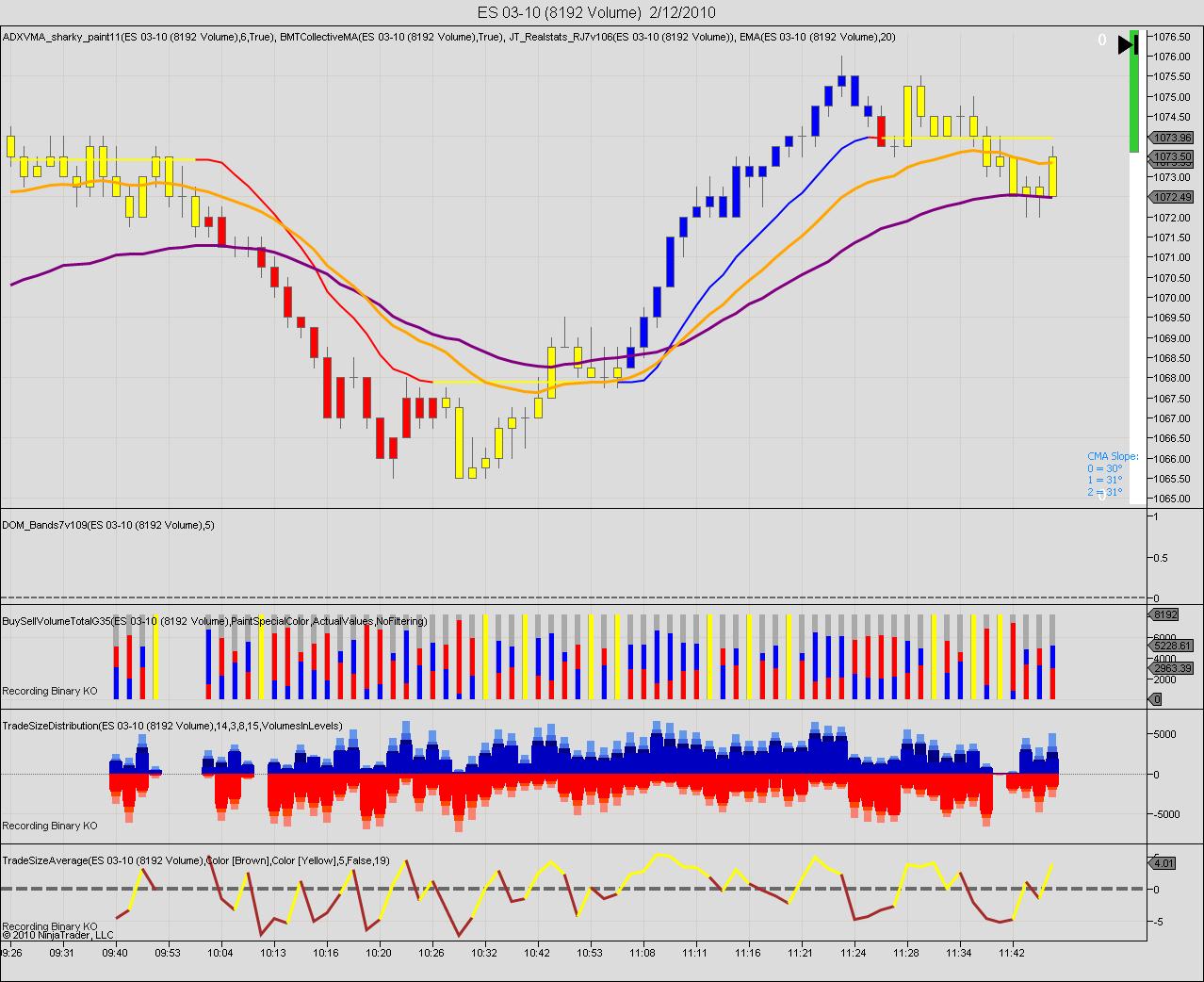Click the -5 label on TradeSizeAverage axis

coord(1159,922)
